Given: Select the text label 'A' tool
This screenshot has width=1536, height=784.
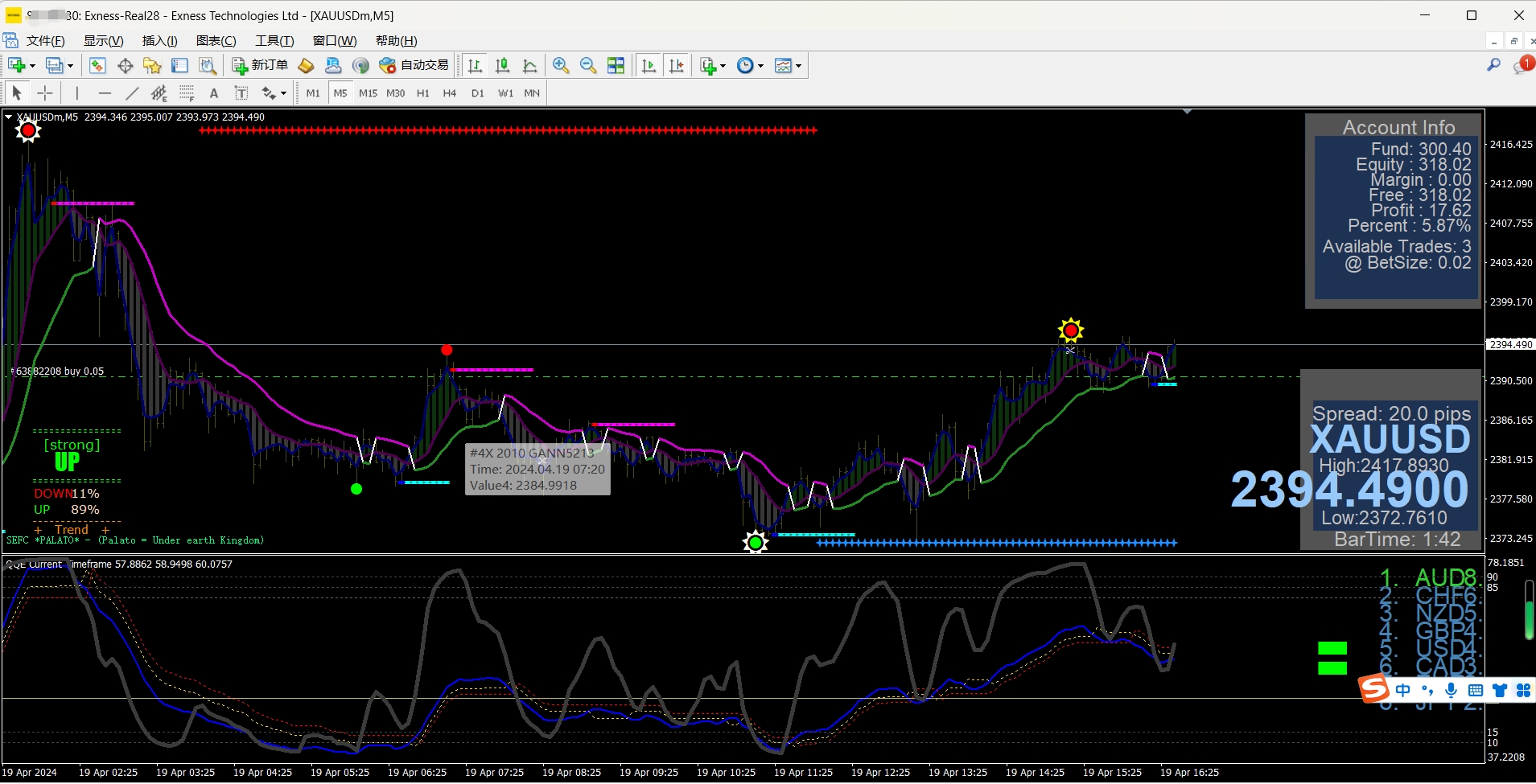Looking at the screenshot, I should point(214,93).
